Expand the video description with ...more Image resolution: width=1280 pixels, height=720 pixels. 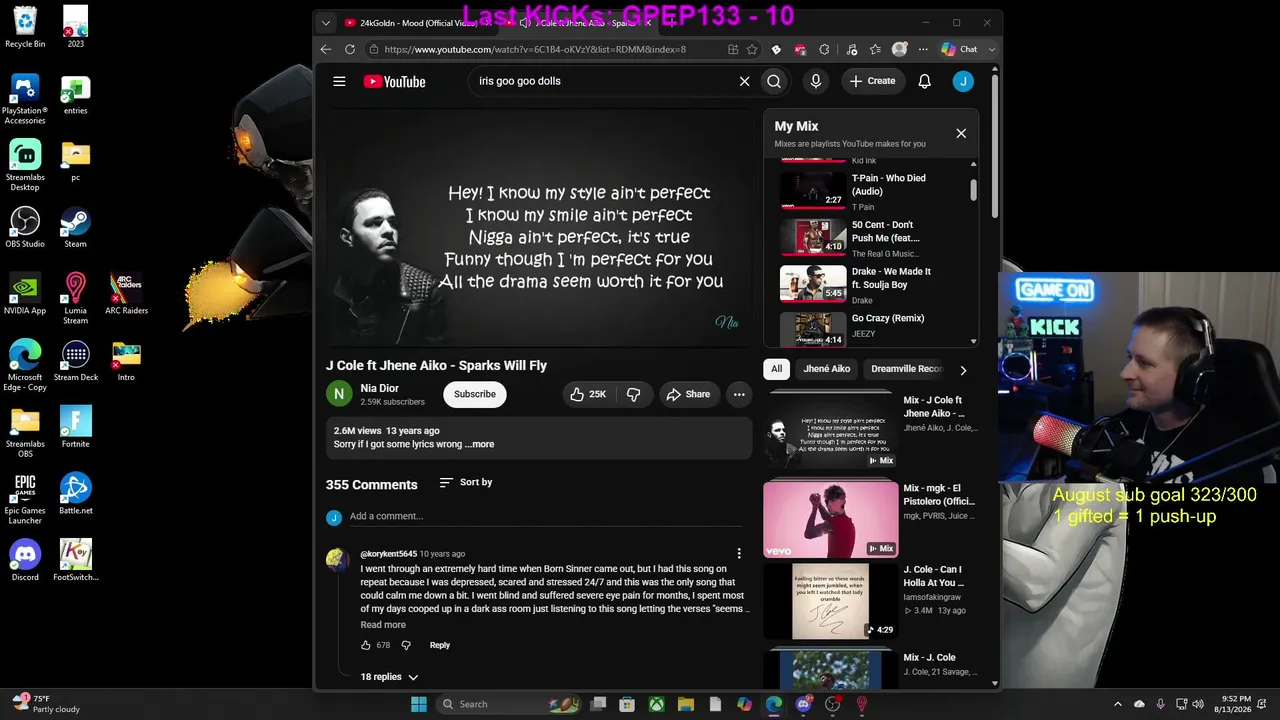(482, 444)
